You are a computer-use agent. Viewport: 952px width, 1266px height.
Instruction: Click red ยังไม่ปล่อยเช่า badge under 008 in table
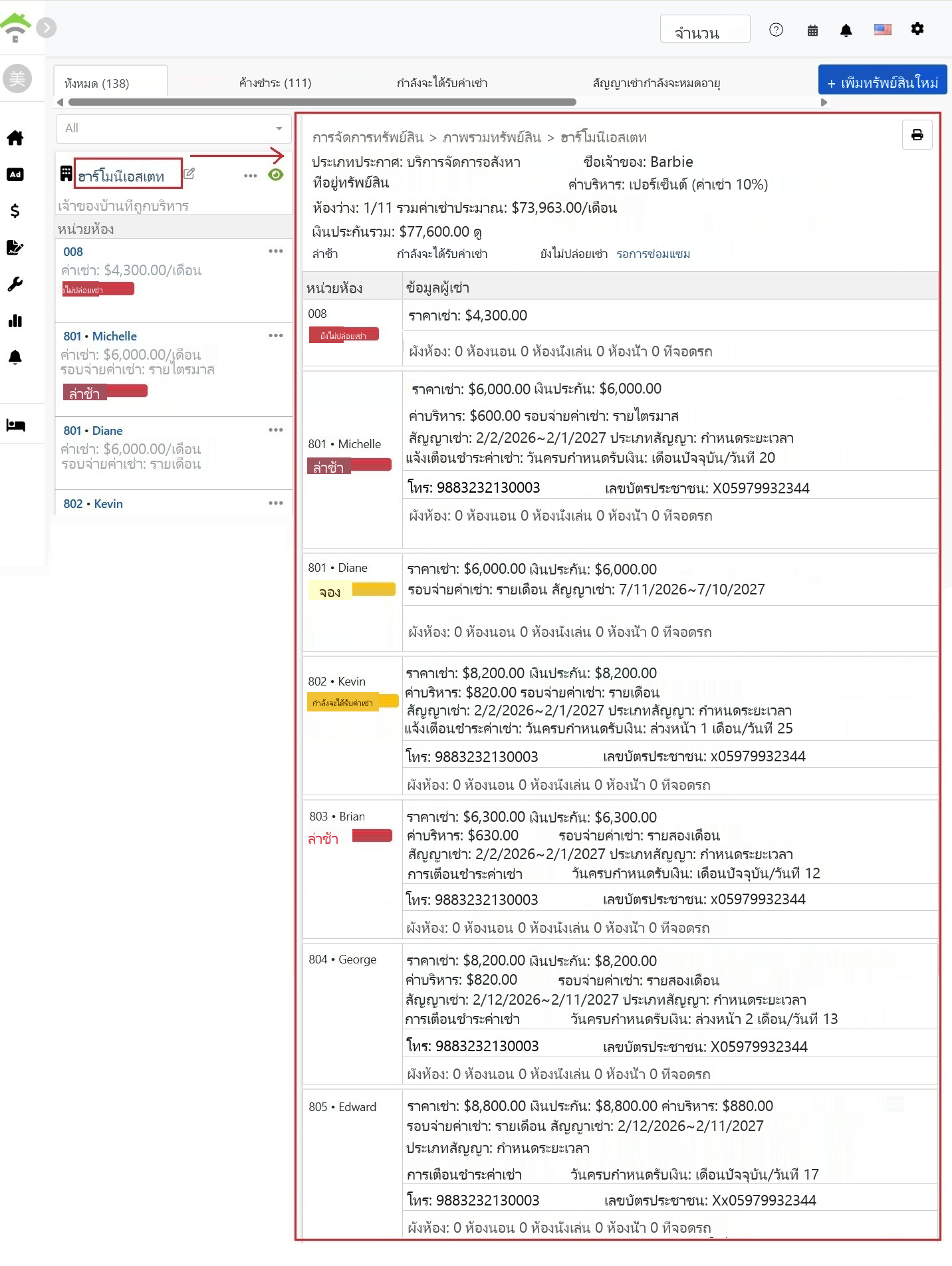pyautogui.click(x=344, y=334)
